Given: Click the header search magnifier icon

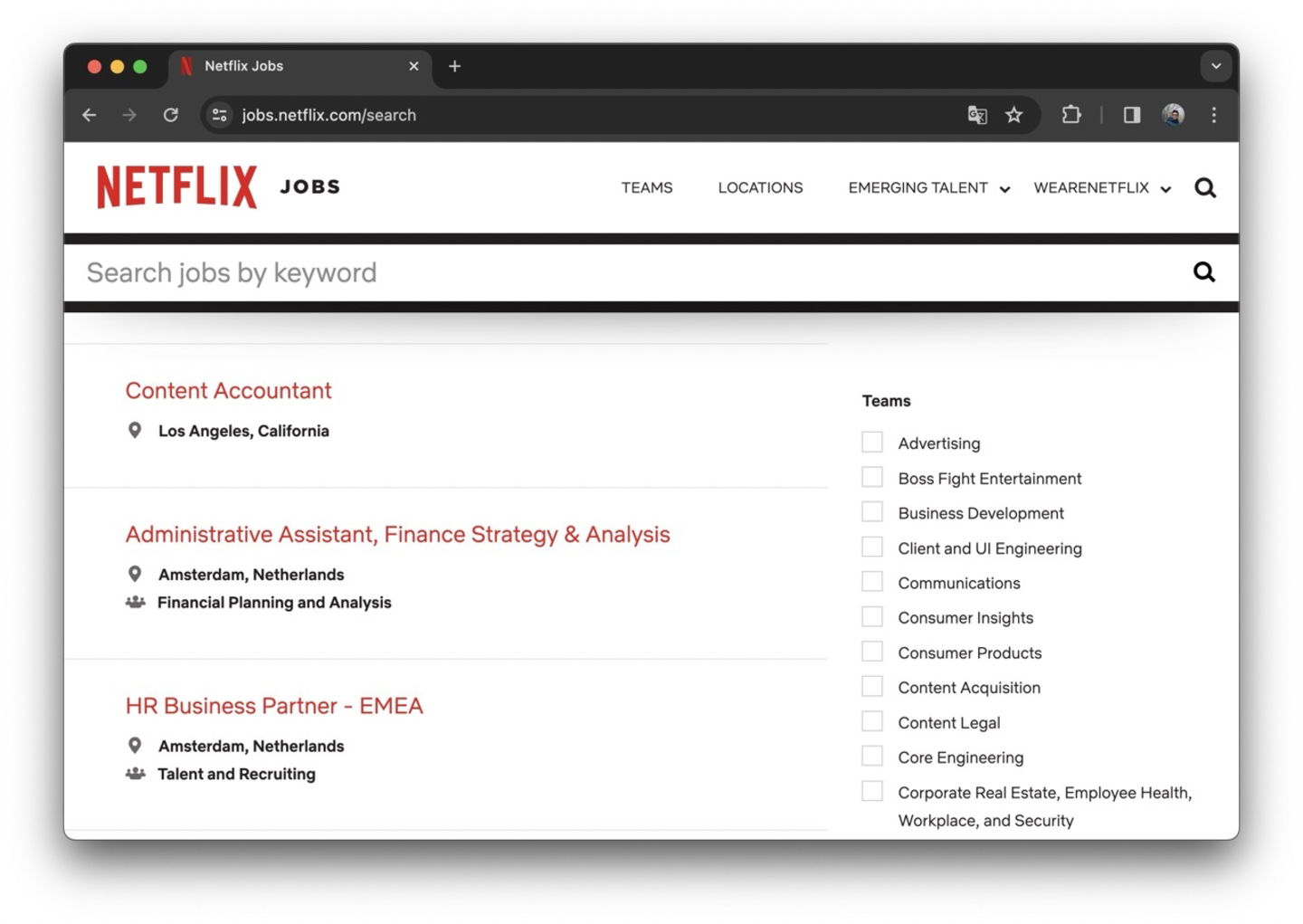Looking at the screenshot, I should click(x=1205, y=188).
